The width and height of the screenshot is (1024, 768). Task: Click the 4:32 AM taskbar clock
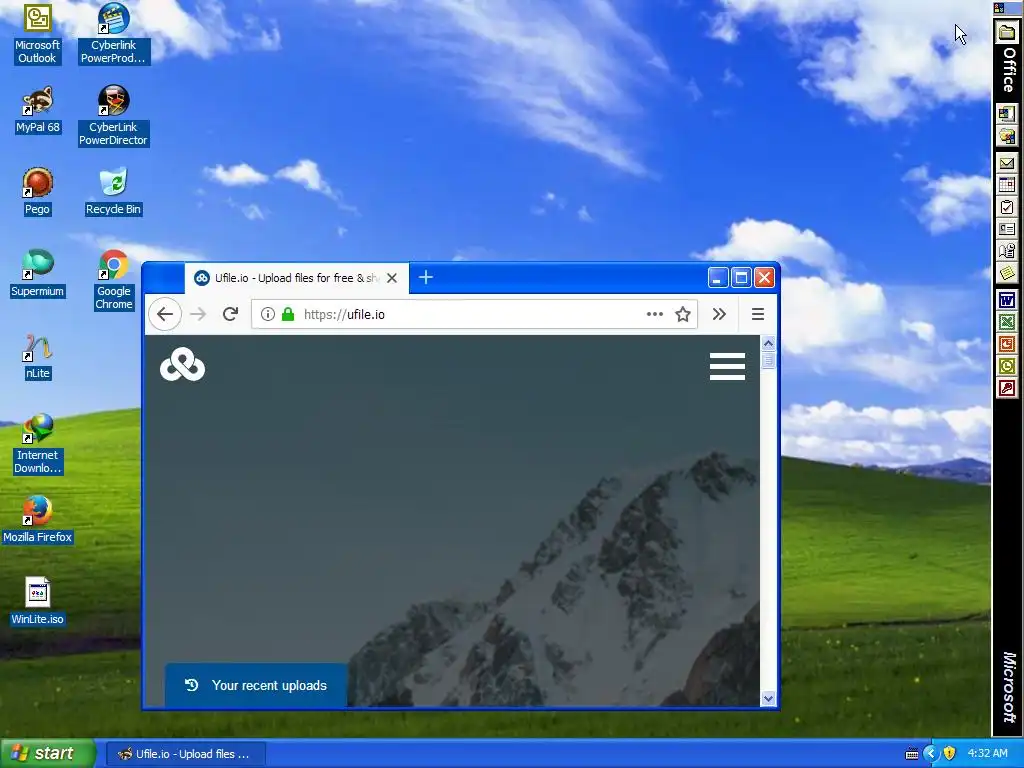987,754
